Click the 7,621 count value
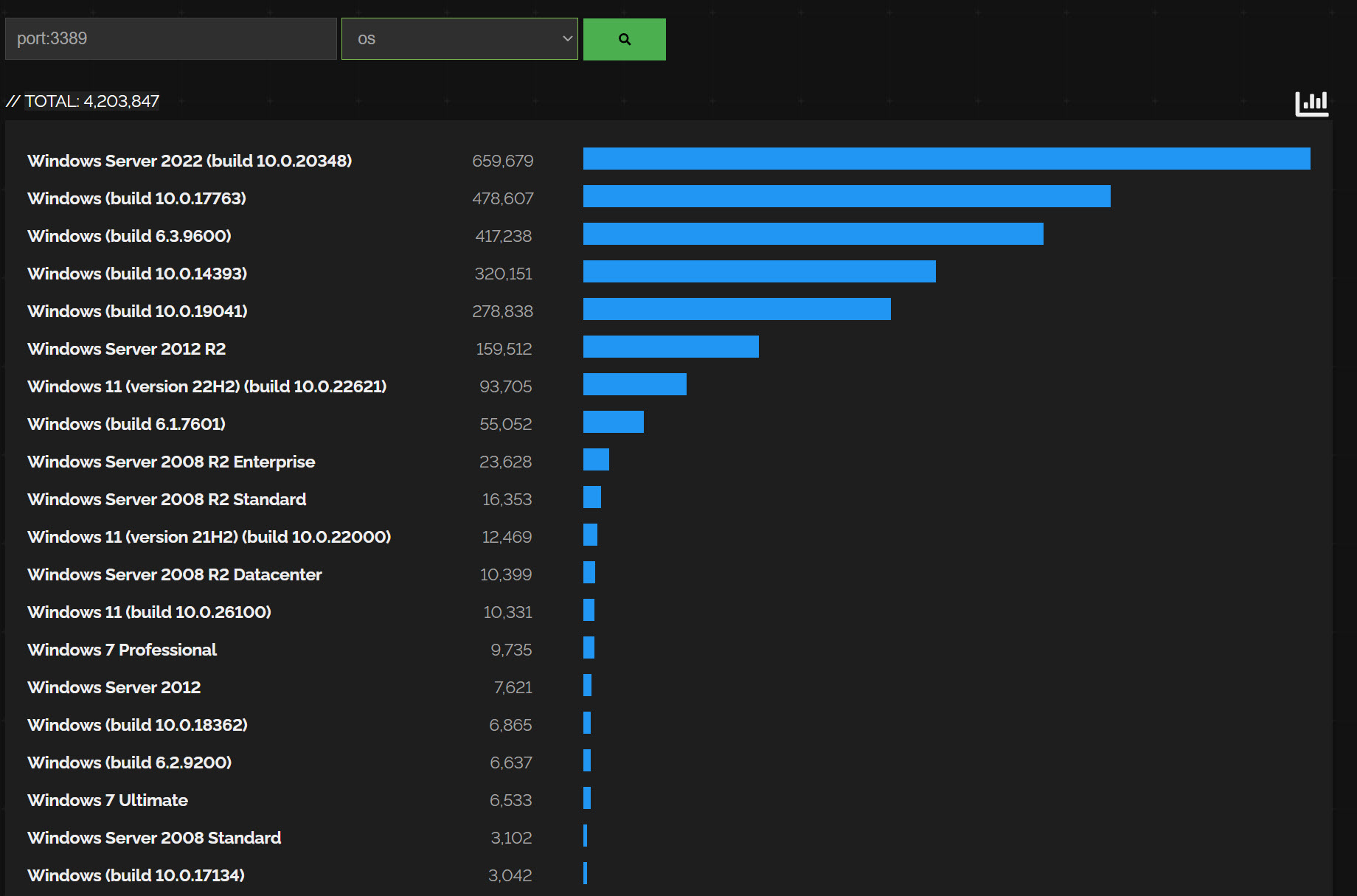This screenshot has width=1357, height=896. 513,687
